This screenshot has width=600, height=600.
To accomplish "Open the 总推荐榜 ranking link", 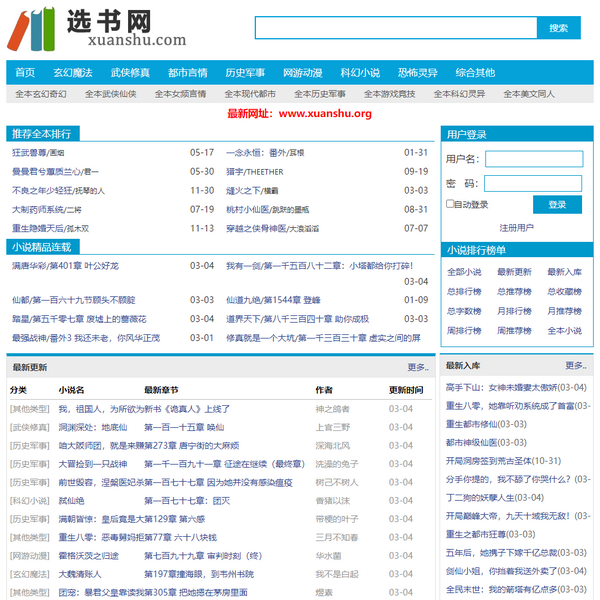I will click(516, 292).
